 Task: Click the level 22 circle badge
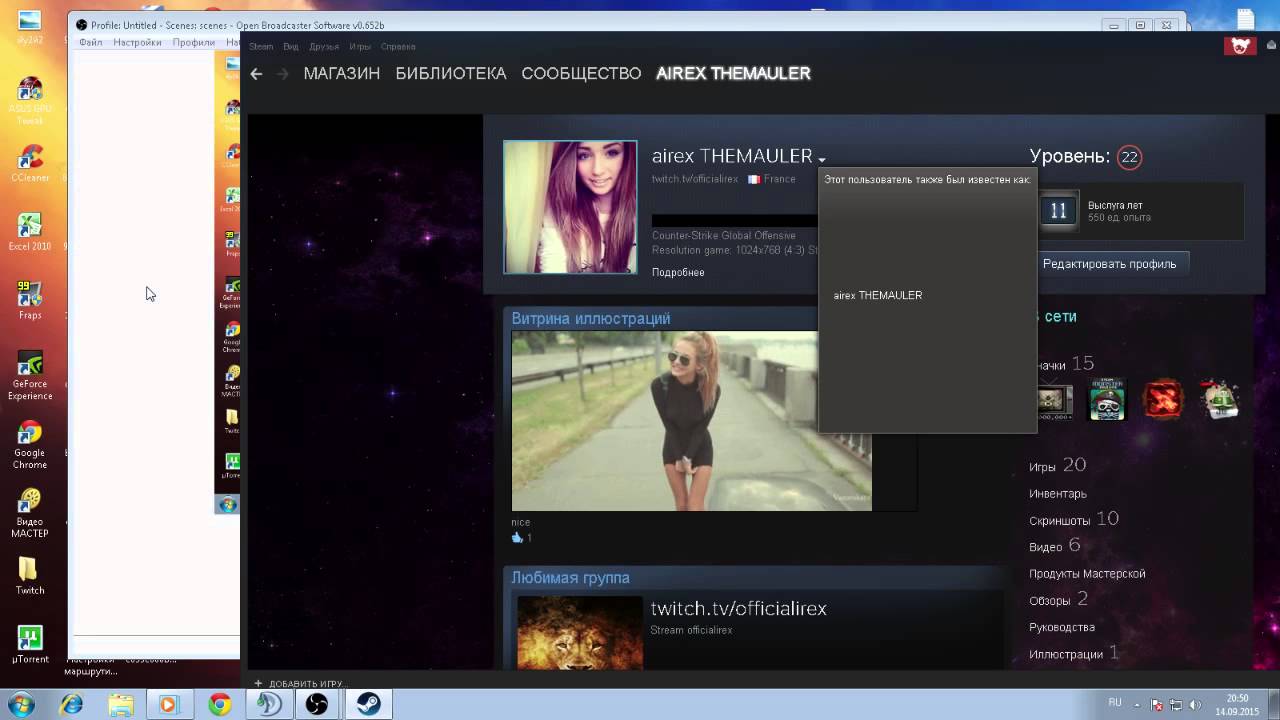(x=1129, y=157)
